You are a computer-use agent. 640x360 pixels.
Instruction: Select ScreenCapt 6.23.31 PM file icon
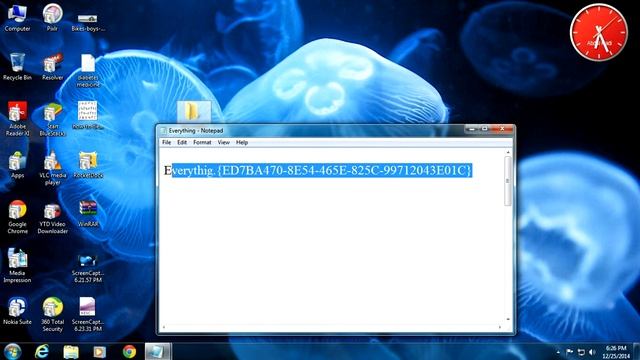(x=88, y=315)
